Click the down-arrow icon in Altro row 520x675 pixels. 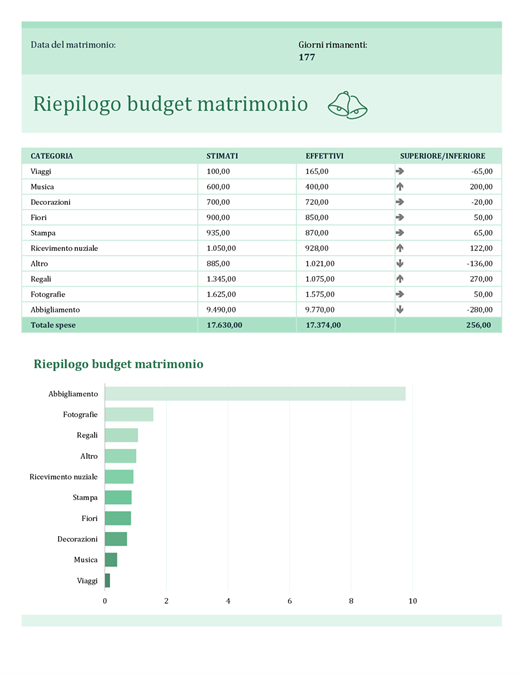400,263
